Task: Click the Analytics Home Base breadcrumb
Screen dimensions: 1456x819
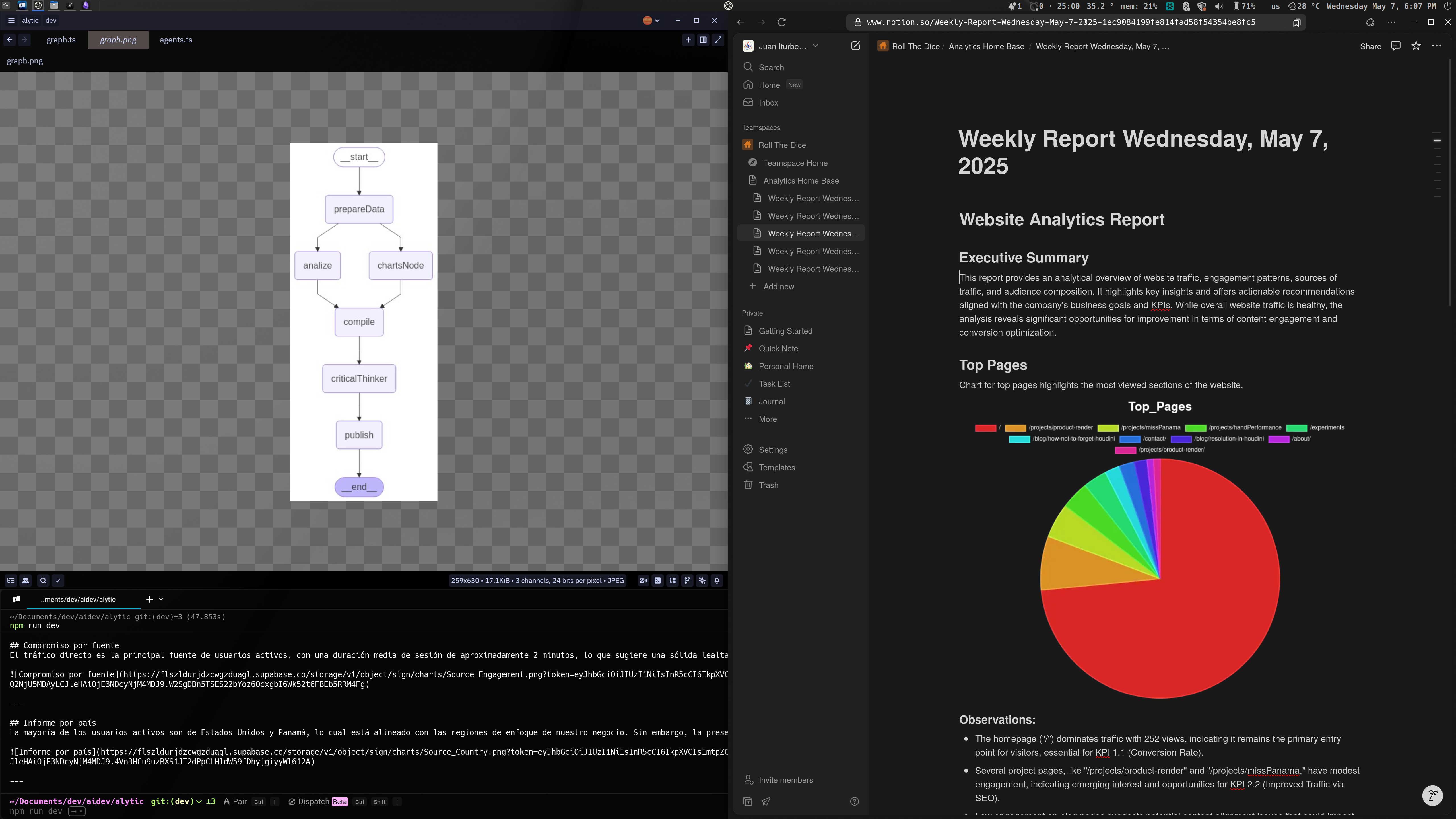Action: 987,46
